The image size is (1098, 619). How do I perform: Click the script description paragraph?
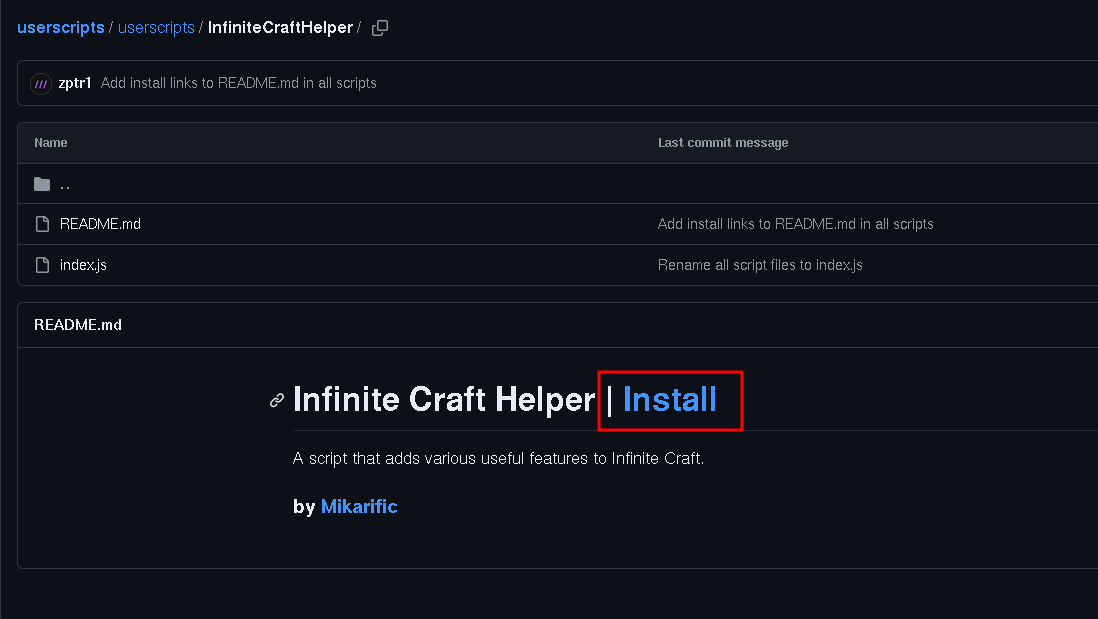point(499,459)
